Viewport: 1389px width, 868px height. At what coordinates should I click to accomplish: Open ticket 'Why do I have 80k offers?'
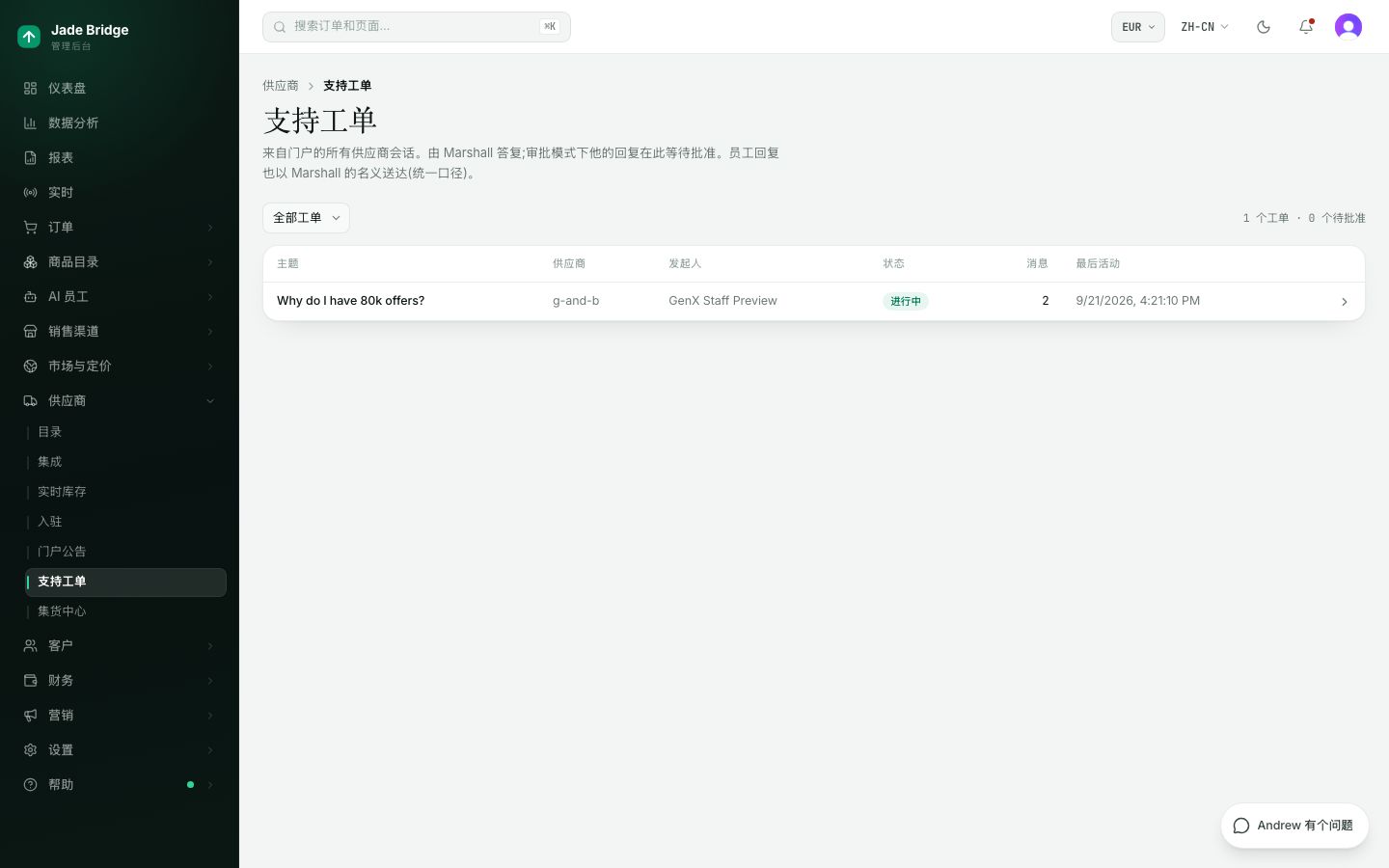[x=350, y=301]
